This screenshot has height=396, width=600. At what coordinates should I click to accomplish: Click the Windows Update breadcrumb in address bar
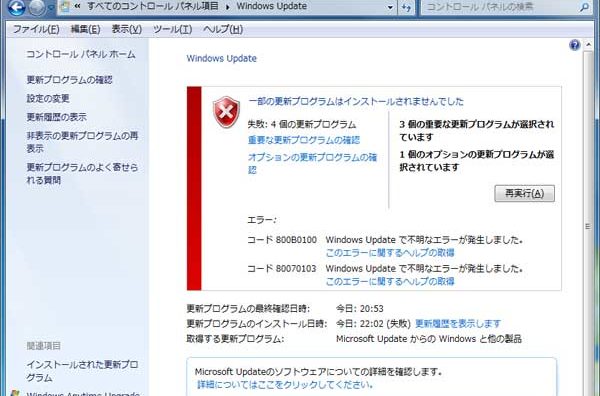(x=272, y=6)
